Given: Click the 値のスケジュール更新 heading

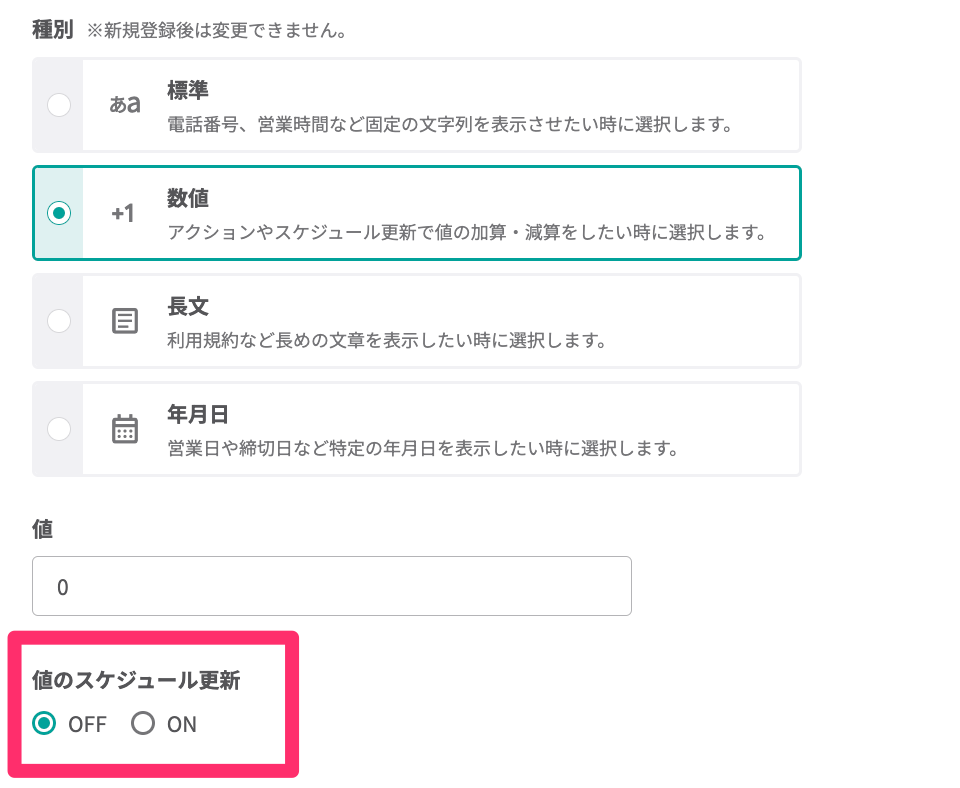Looking at the screenshot, I should (x=136, y=682).
